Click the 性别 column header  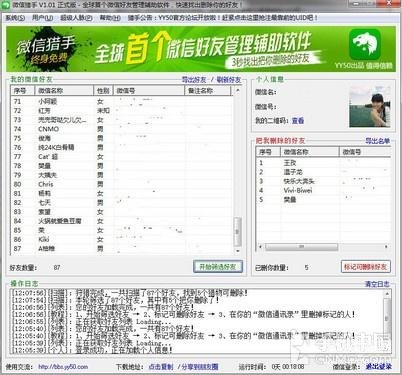104,90
